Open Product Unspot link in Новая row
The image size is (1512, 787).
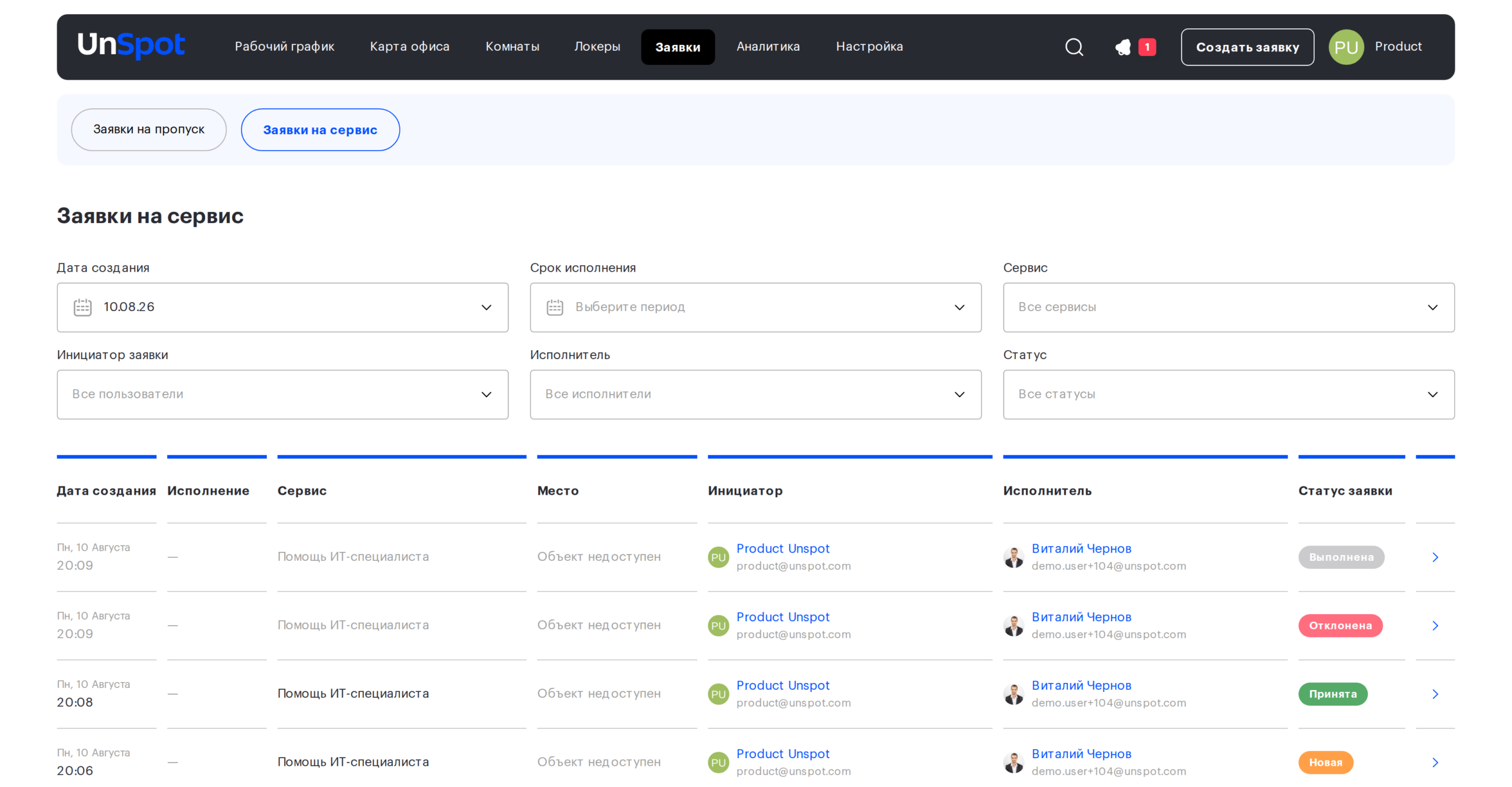click(x=783, y=754)
